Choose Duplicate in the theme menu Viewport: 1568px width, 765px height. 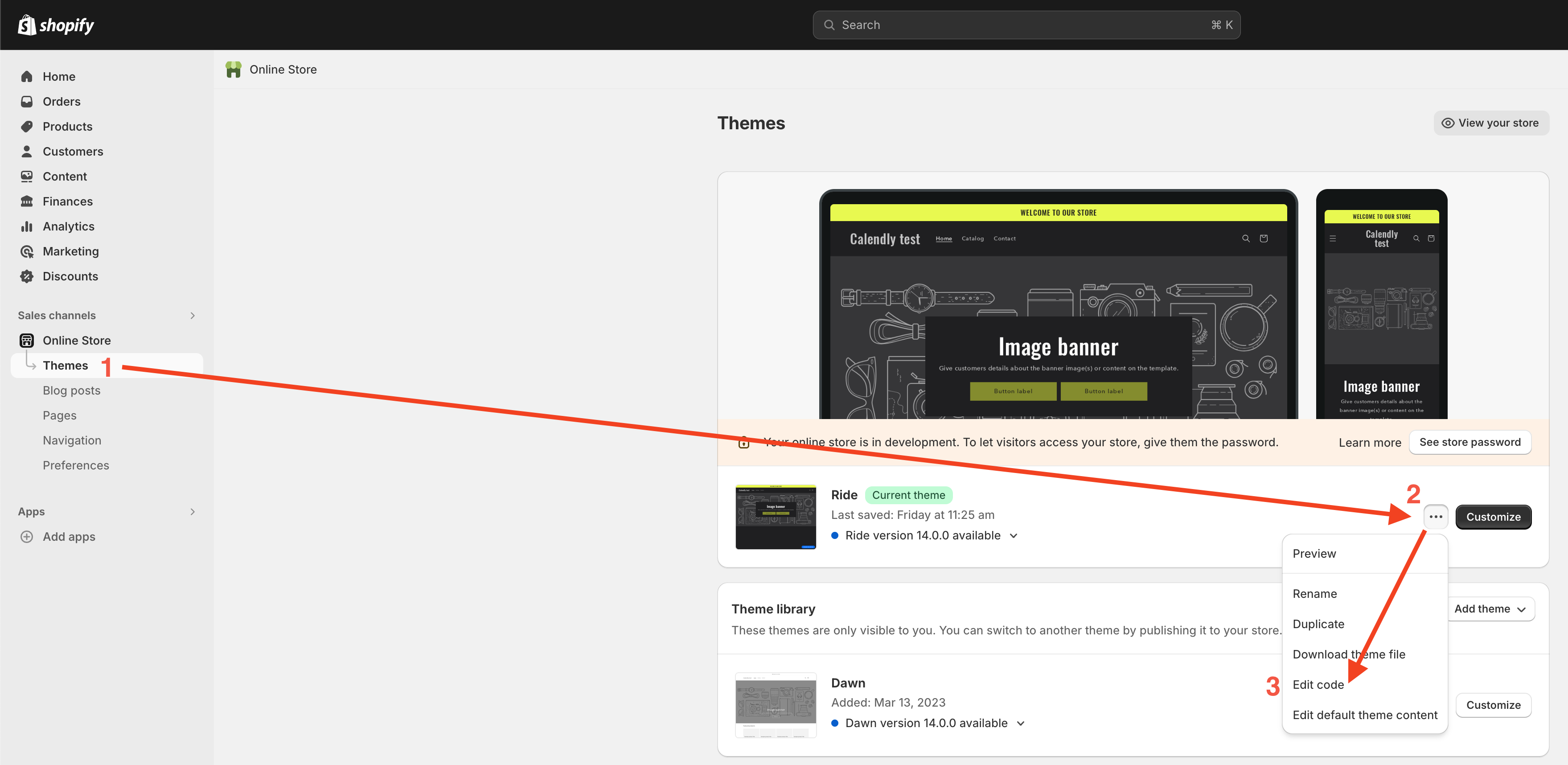pos(1318,624)
